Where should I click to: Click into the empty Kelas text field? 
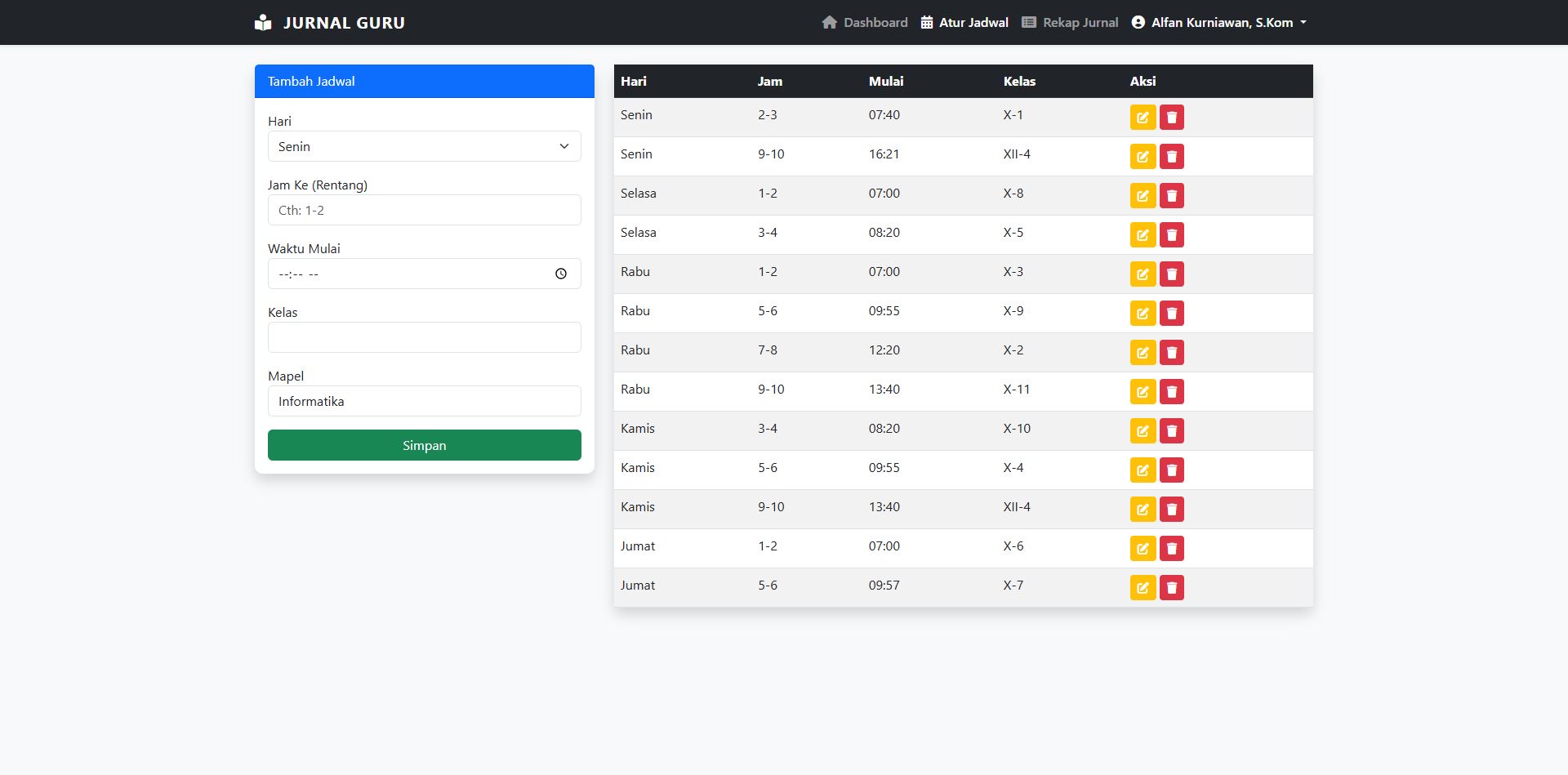(x=424, y=338)
